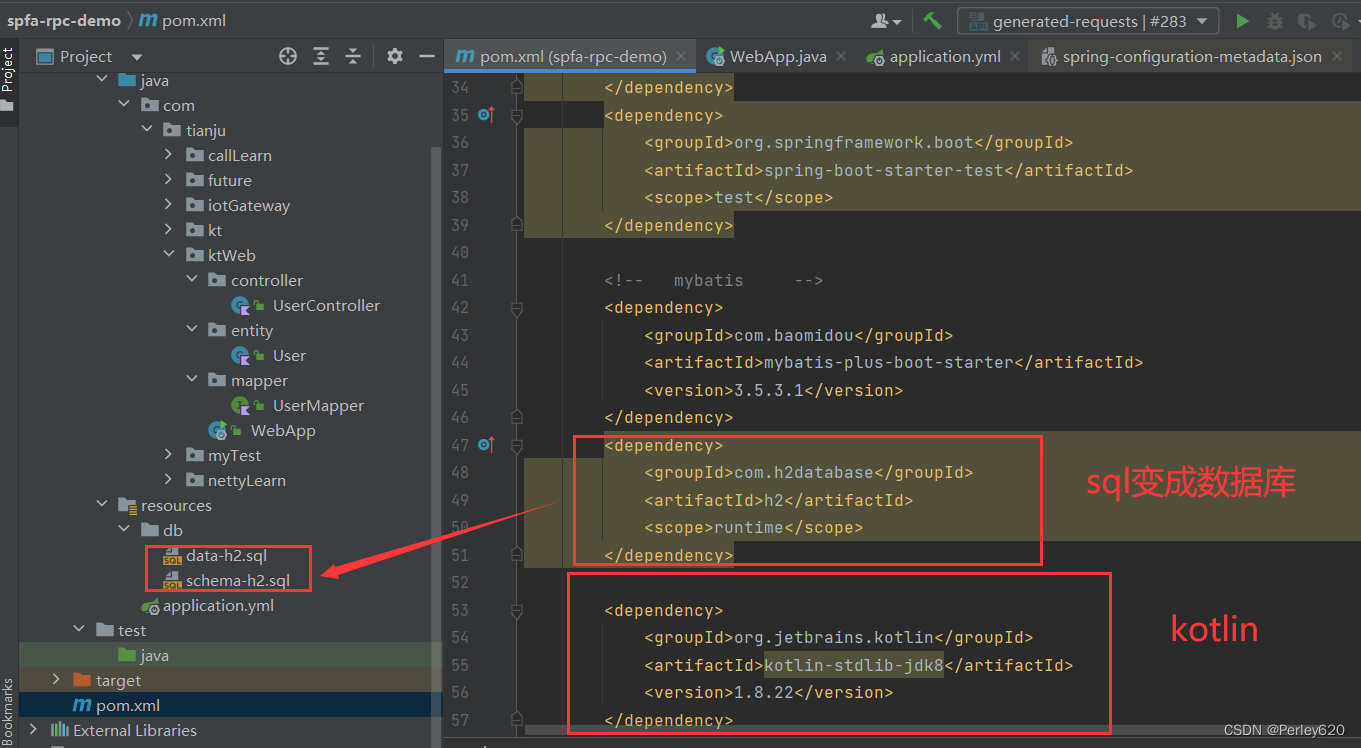The image size is (1361, 748).
Task: Collapse the db folder
Action: coord(124,530)
